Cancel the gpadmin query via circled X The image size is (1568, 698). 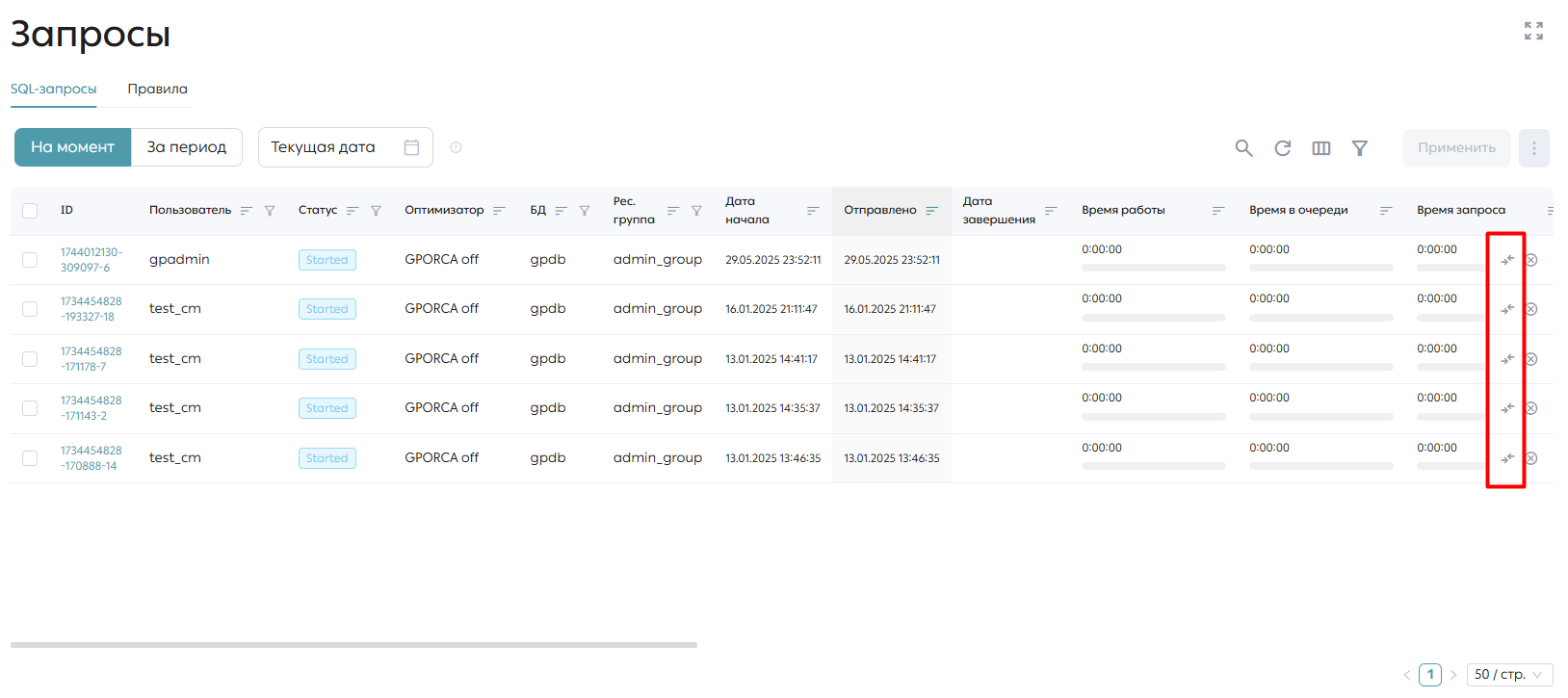(1531, 260)
